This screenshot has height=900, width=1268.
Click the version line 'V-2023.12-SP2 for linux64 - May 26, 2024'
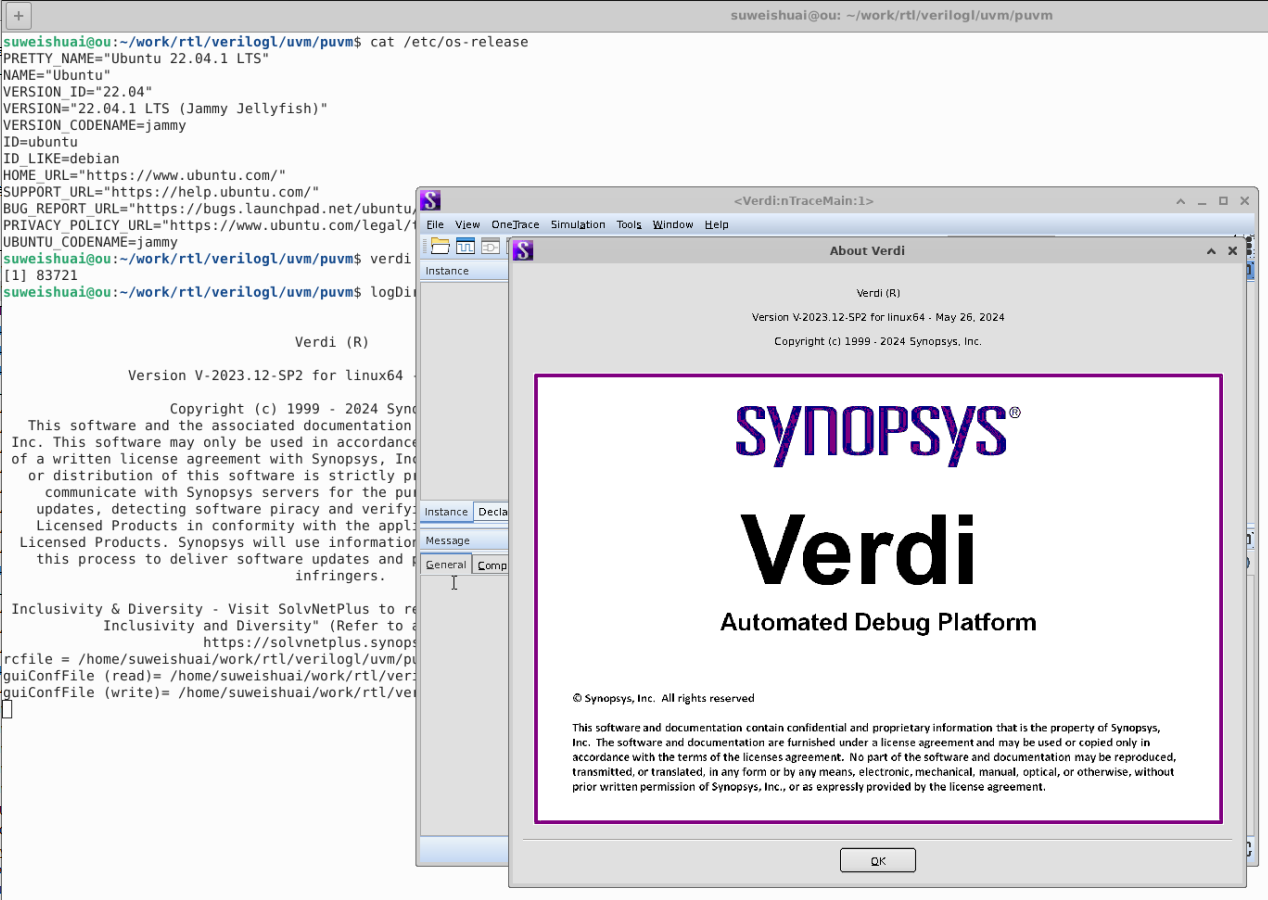878,317
